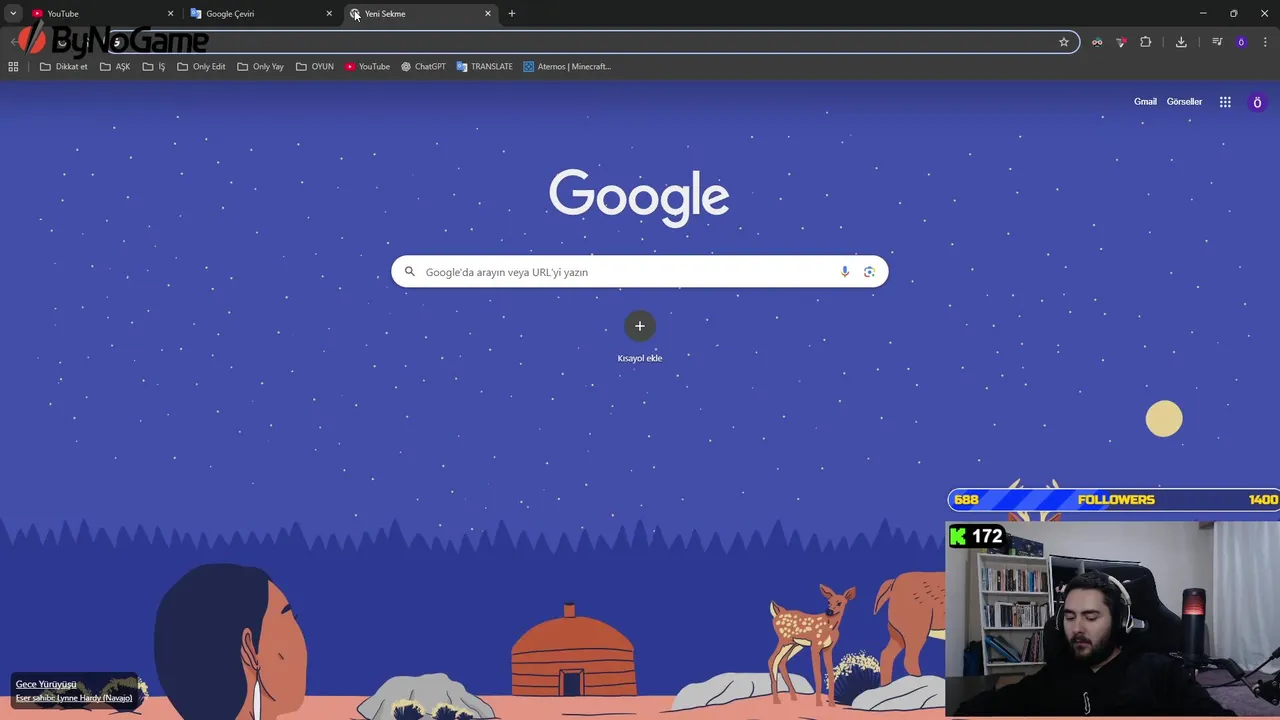
Task: Show Chrome downloads
Action: (1181, 42)
